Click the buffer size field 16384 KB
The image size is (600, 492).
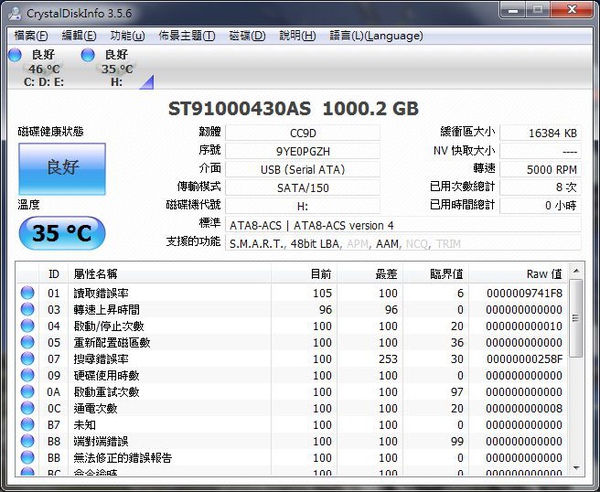[x=540, y=133]
